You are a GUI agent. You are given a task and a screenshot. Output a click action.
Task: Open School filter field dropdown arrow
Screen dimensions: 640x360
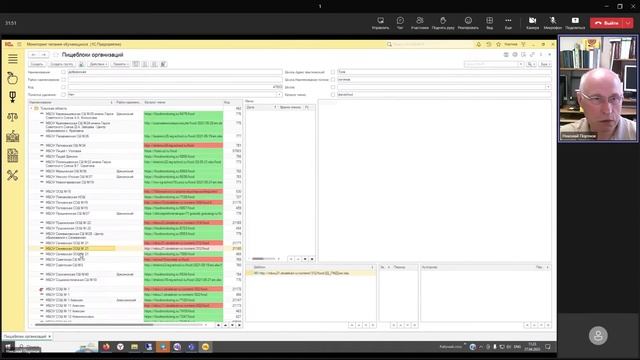(x=548, y=87)
